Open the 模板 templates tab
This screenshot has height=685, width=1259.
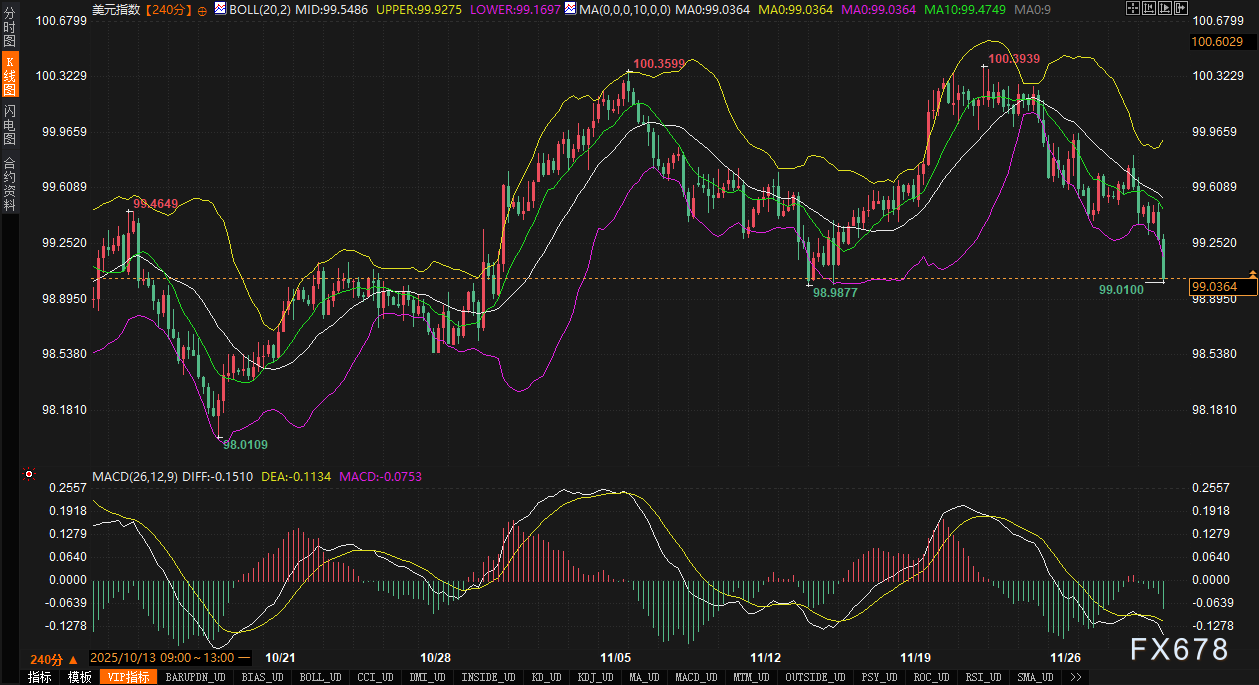pos(79,677)
